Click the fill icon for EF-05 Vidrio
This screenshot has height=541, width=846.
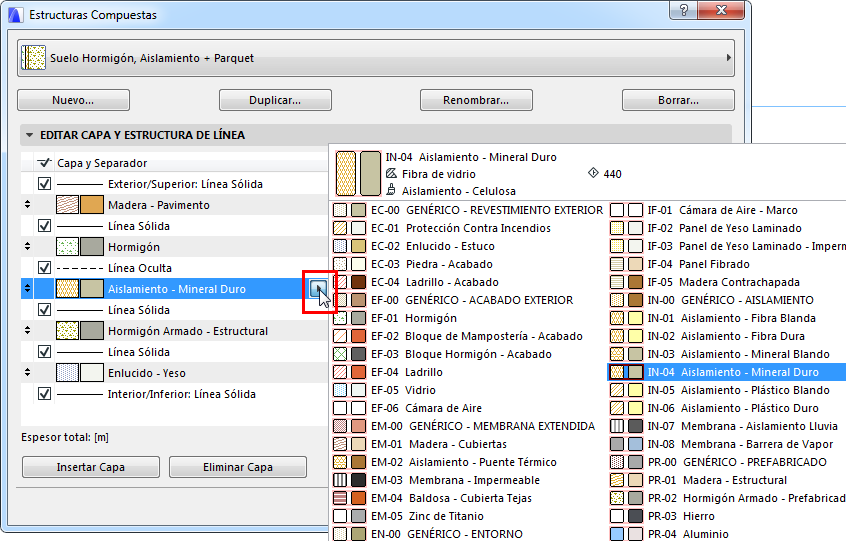[340, 390]
